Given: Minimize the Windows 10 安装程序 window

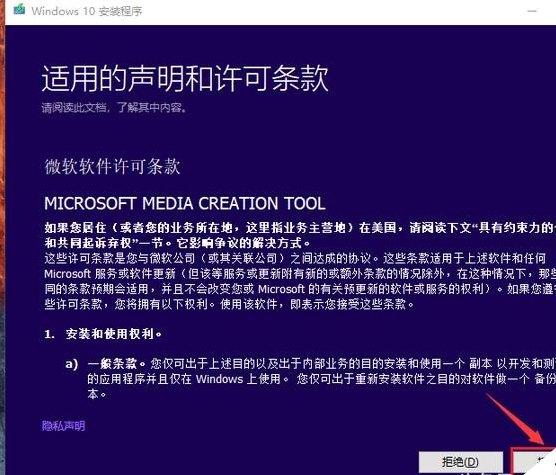Looking at the screenshot, I should coord(532,11).
